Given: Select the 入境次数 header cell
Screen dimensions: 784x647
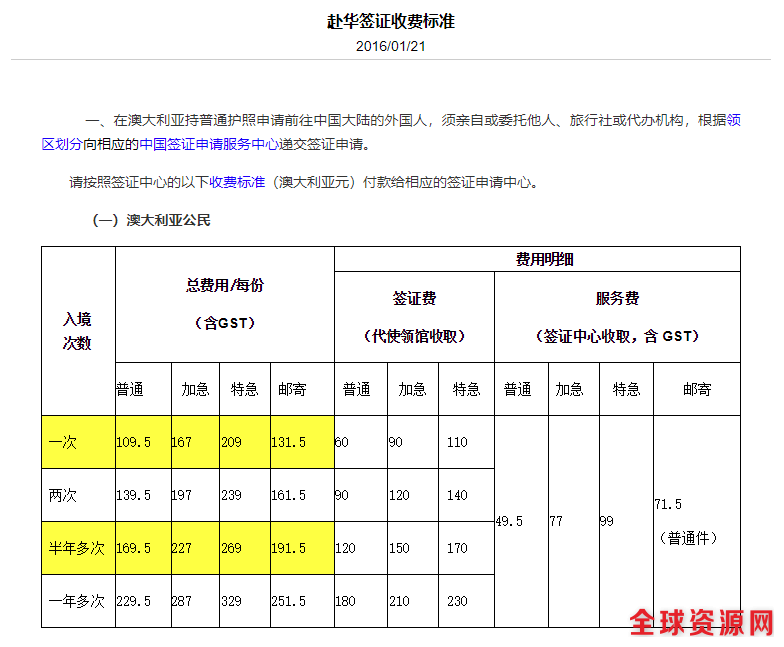Looking at the screenshot, I should (x=78, y=330).
